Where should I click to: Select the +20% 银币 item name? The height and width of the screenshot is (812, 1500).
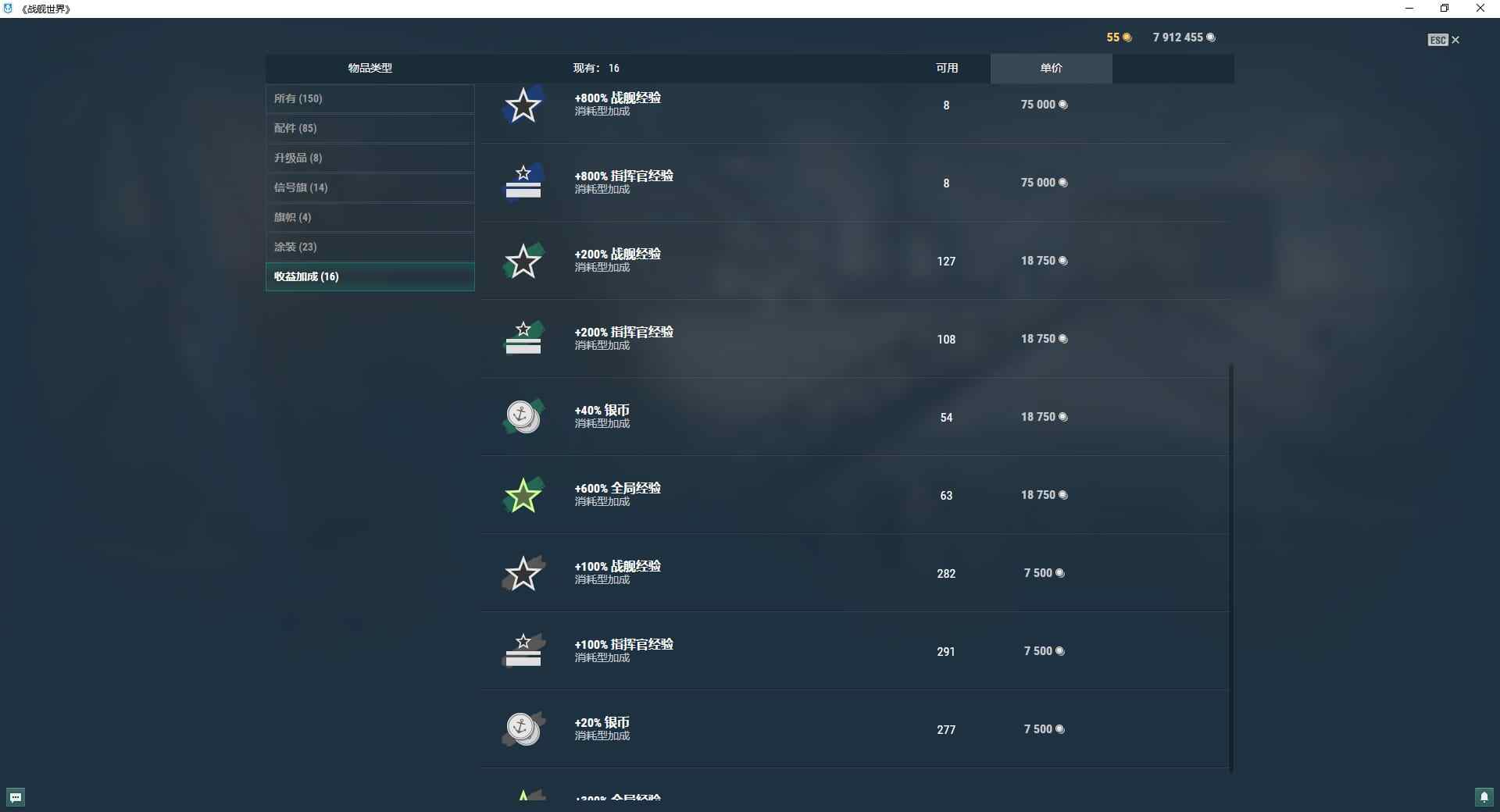(x=602, y=722)
